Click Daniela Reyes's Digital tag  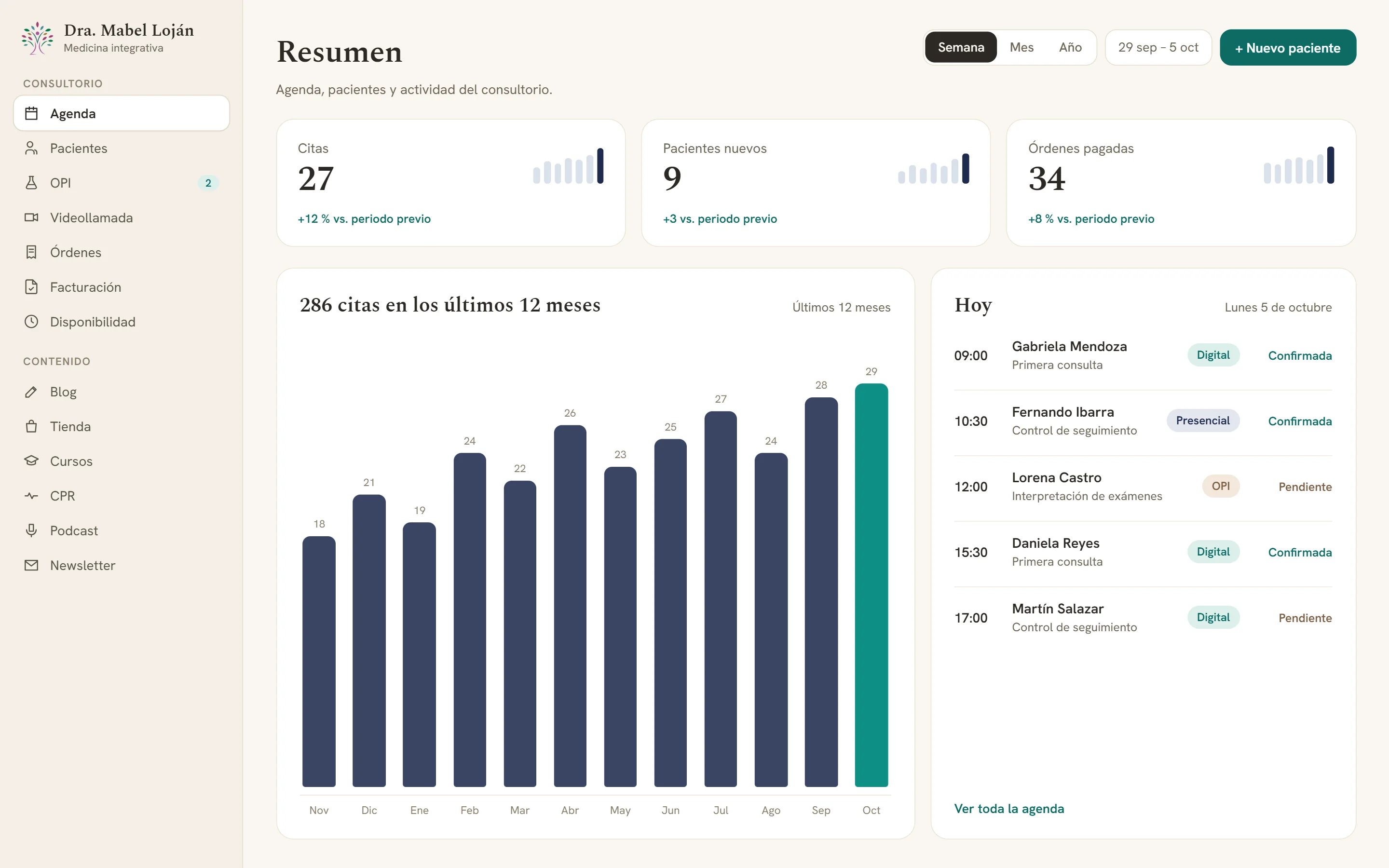tap(1213, 552)
